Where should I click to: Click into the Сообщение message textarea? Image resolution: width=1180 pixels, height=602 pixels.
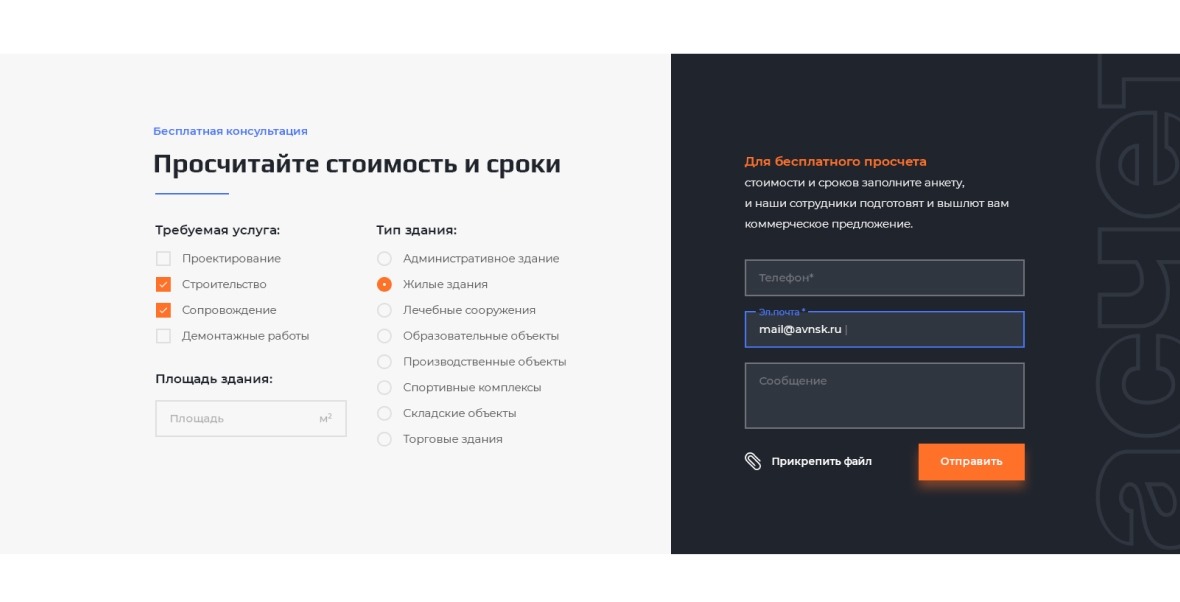[884, 396]
